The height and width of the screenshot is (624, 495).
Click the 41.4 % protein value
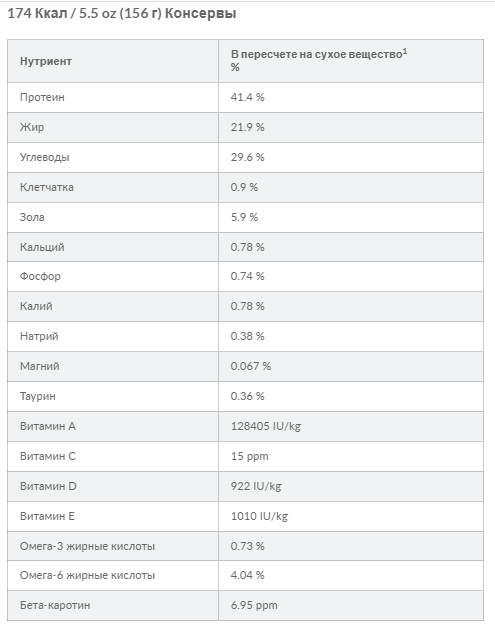coord(248,97)
